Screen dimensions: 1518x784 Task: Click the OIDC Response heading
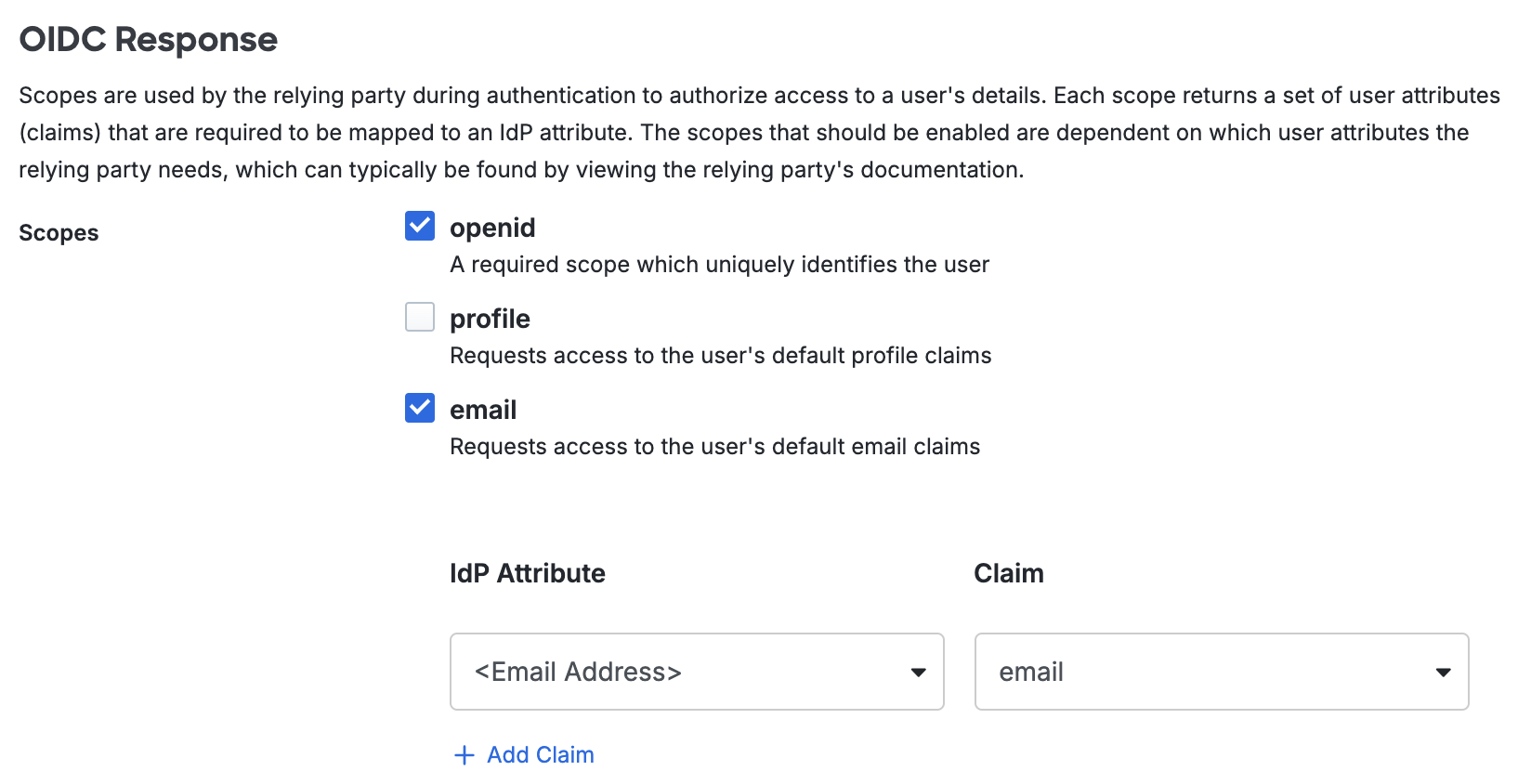(x=149, y=39)
